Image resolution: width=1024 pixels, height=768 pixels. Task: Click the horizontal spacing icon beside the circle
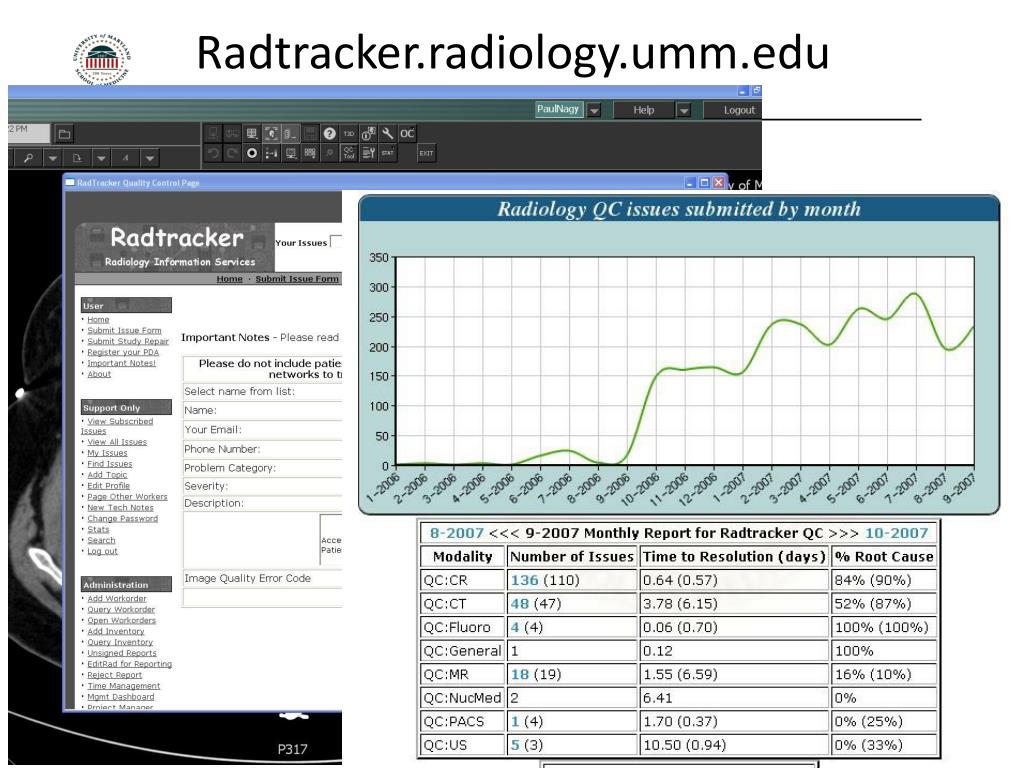[x=271, y=153]
